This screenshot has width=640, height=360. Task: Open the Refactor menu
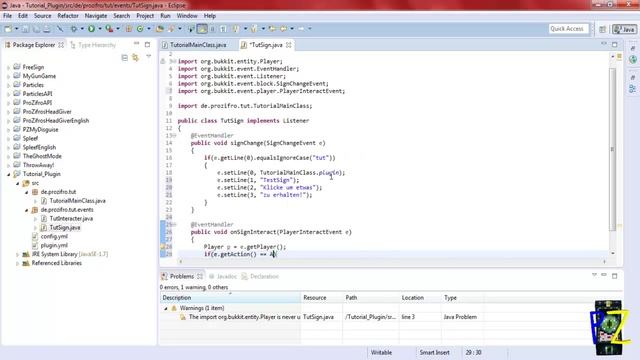(68, 16)
